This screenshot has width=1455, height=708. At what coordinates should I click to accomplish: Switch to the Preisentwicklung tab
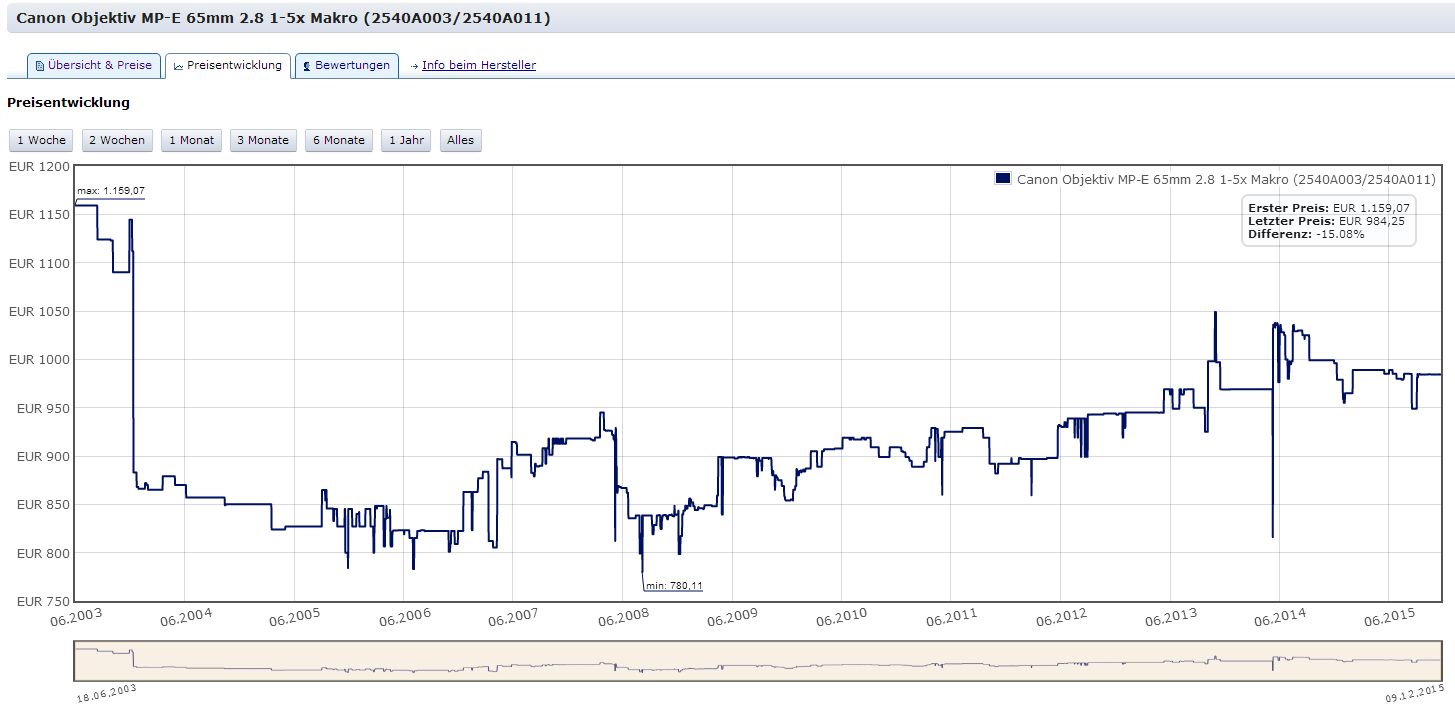point(228,66)
